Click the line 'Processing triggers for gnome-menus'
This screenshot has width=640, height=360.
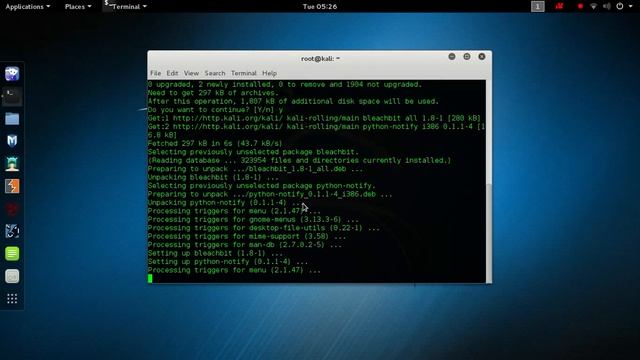click(253, 220)
